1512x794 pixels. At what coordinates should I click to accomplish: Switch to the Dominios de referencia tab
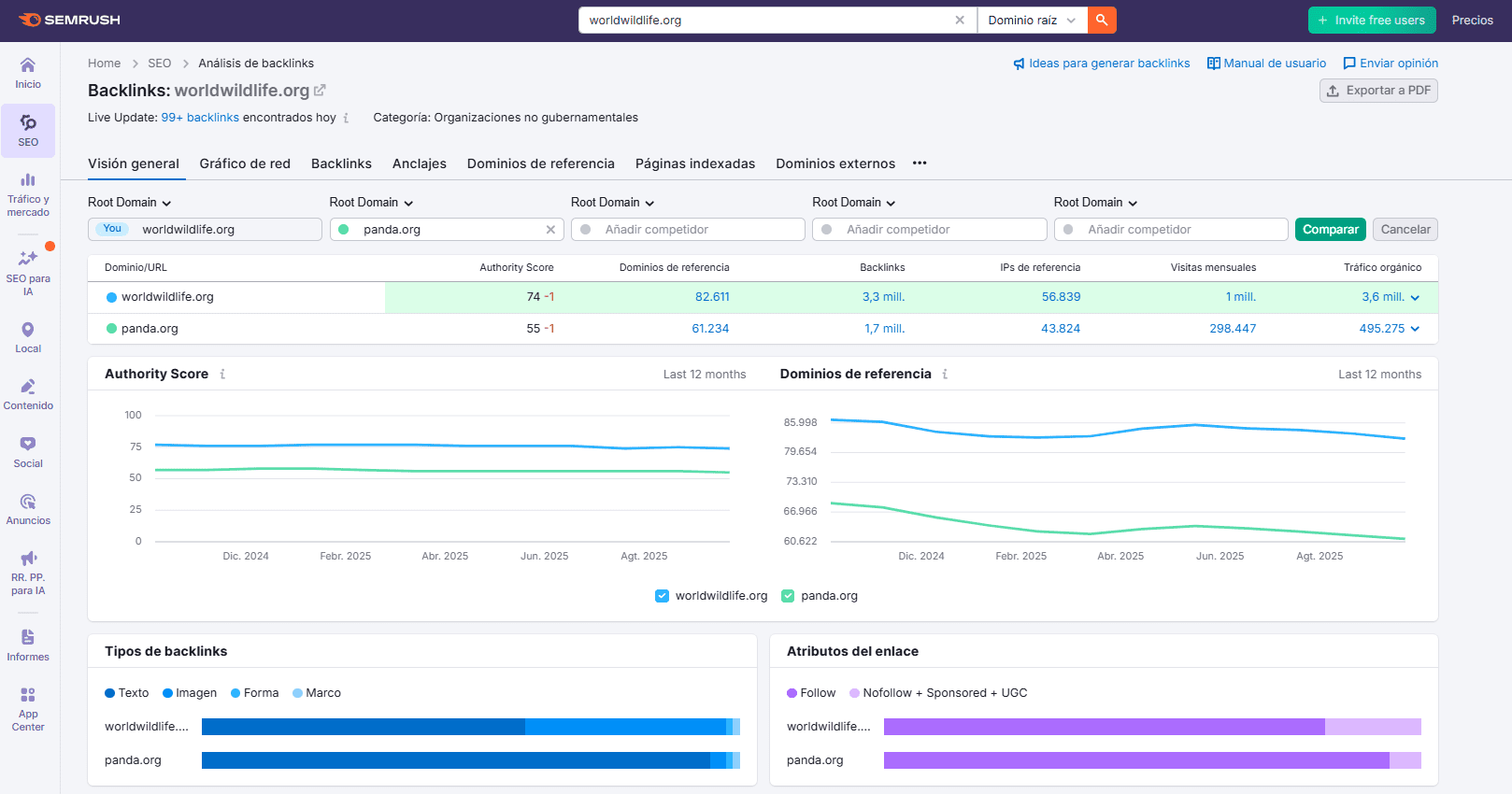point(540,163)
